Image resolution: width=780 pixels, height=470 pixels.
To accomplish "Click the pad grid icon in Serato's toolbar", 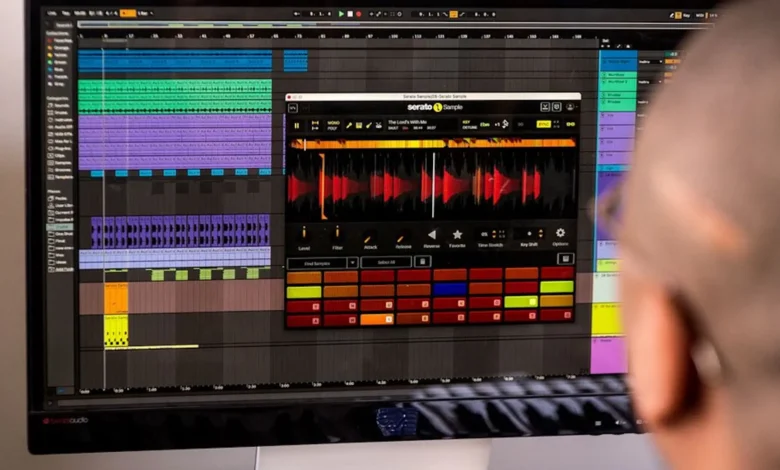I will [359, 125].
